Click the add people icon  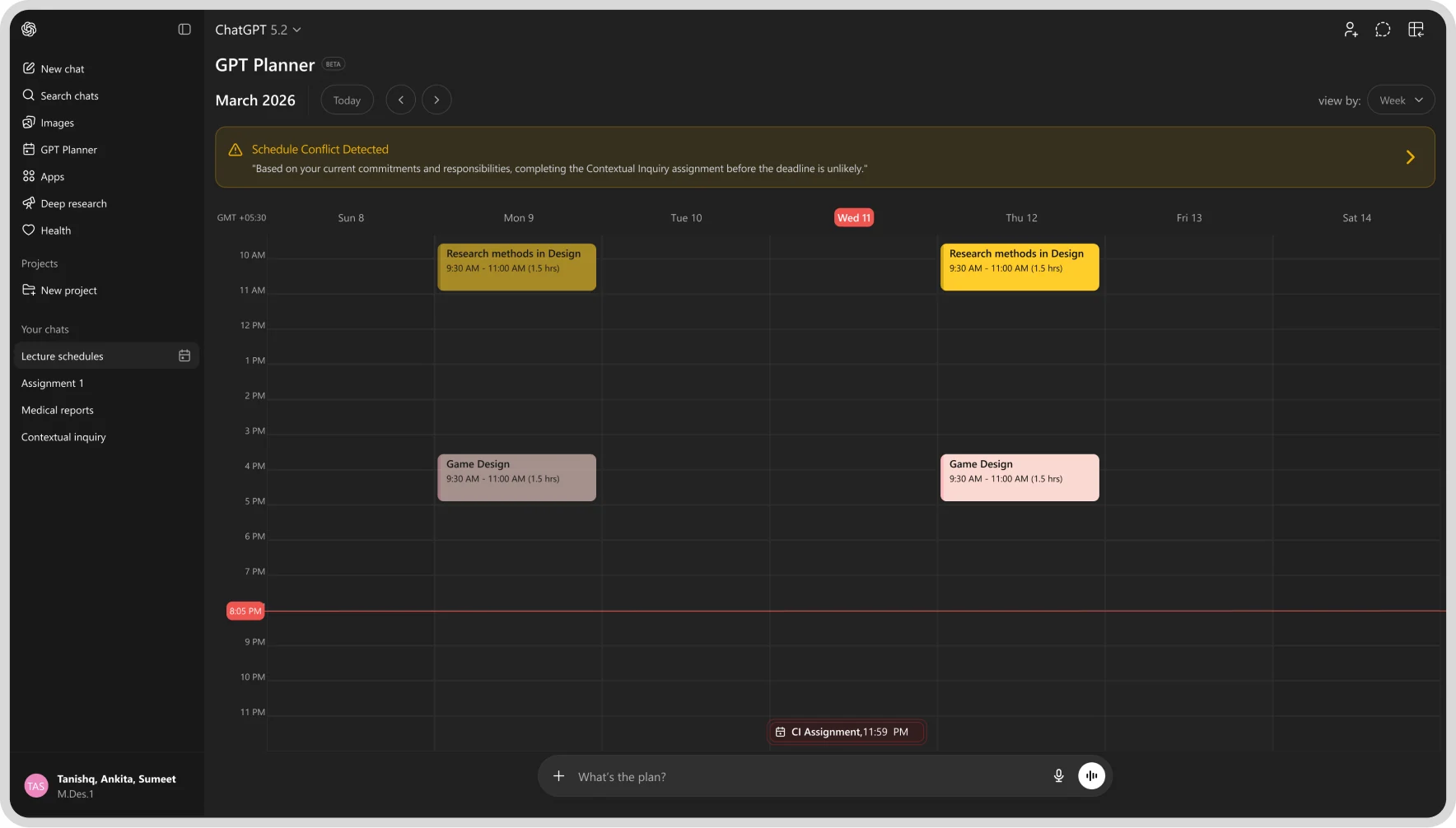click(x=1351, y=30)
